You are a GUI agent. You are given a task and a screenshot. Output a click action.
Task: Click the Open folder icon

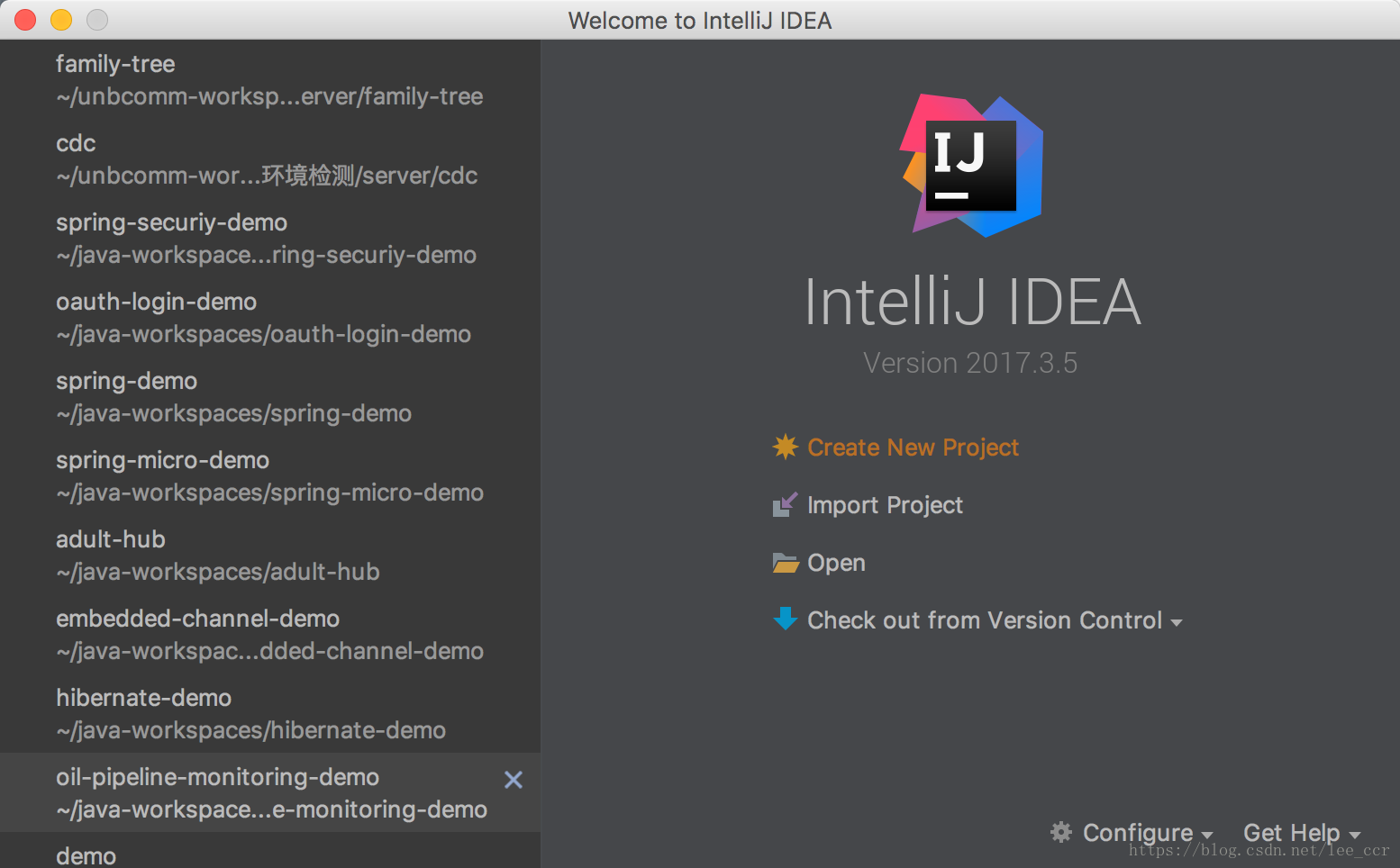786,563
